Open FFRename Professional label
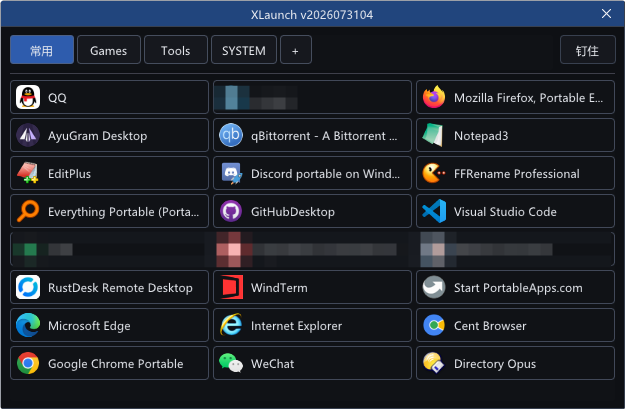Viewport: 625px width, 409px height. (x=517, y=174)
